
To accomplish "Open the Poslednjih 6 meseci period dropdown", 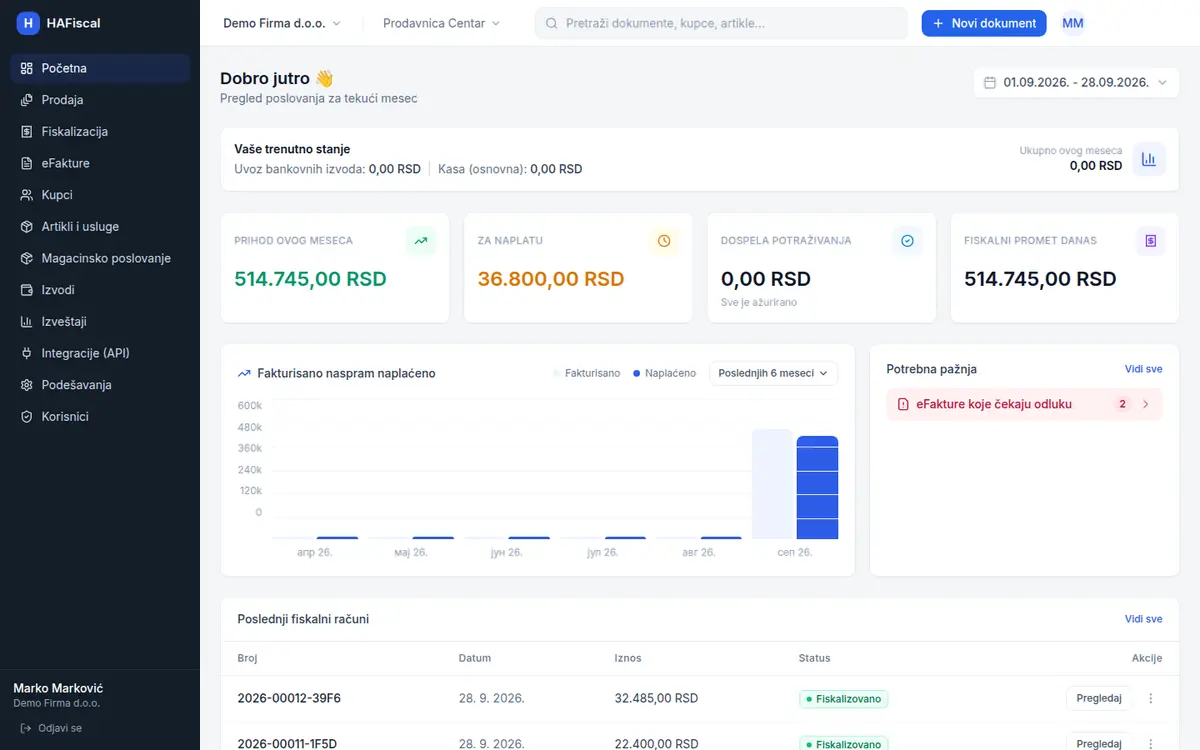I will (x=774, y=373).
